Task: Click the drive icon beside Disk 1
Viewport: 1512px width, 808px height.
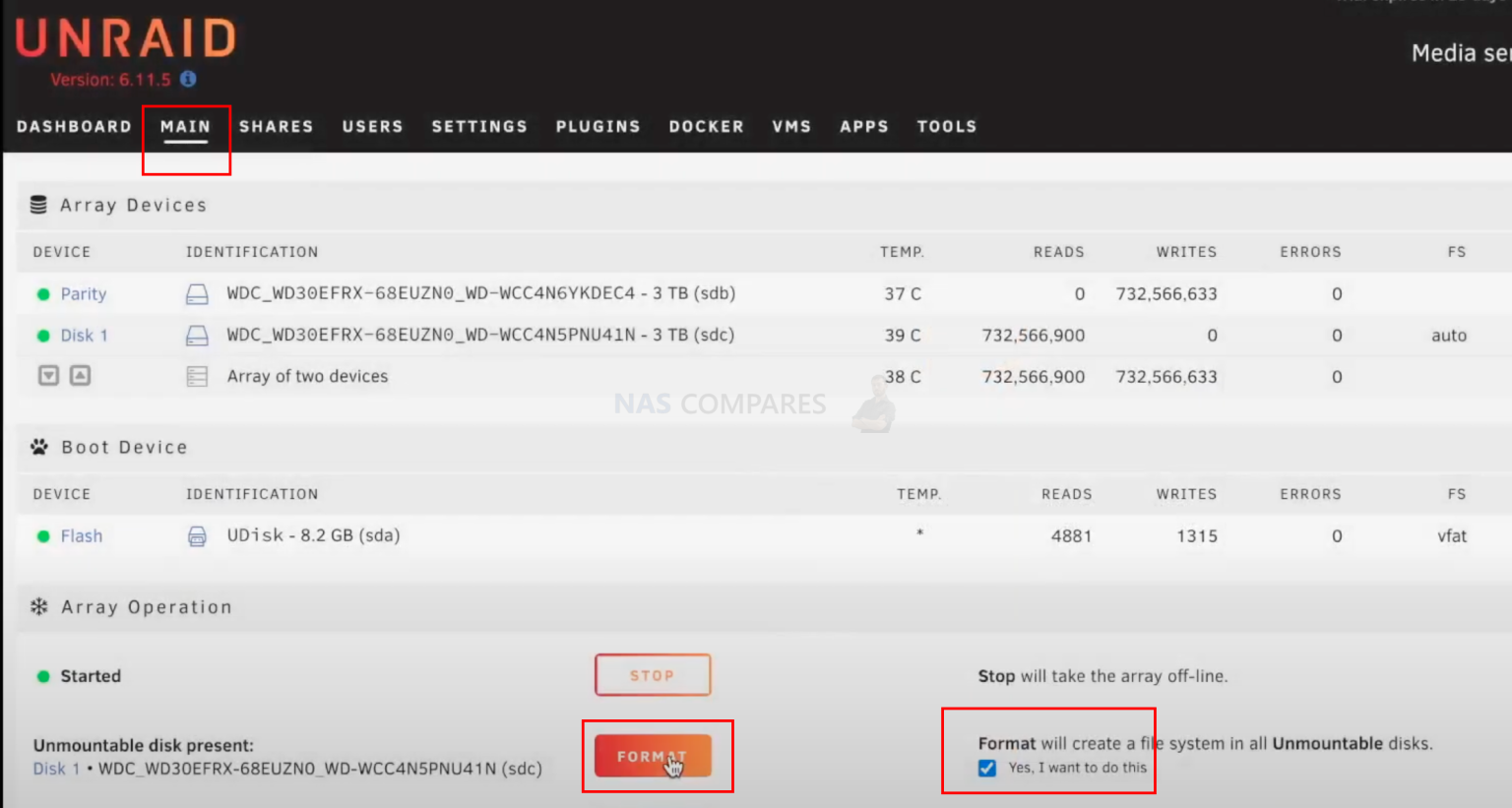Action: (x=198, y=335)
